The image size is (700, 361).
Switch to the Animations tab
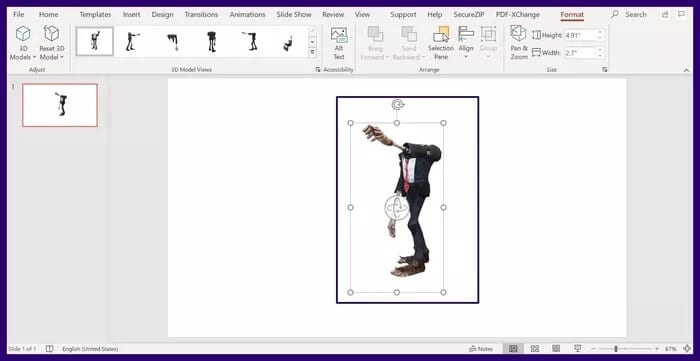(x=247, y=14)
